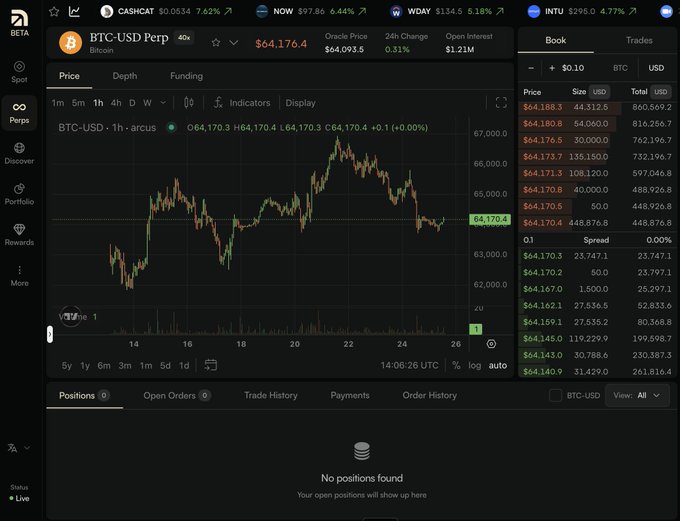This screenshot has width=680, height=521.
Task: Click the INTU ticker icon
Action: click(533, 11)
